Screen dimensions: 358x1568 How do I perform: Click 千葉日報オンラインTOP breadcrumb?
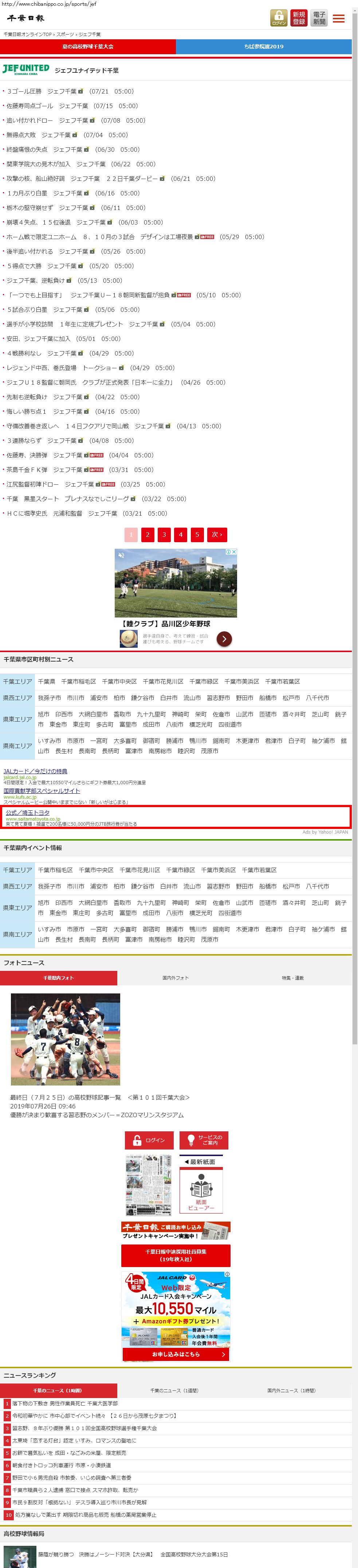coord(28,34)
